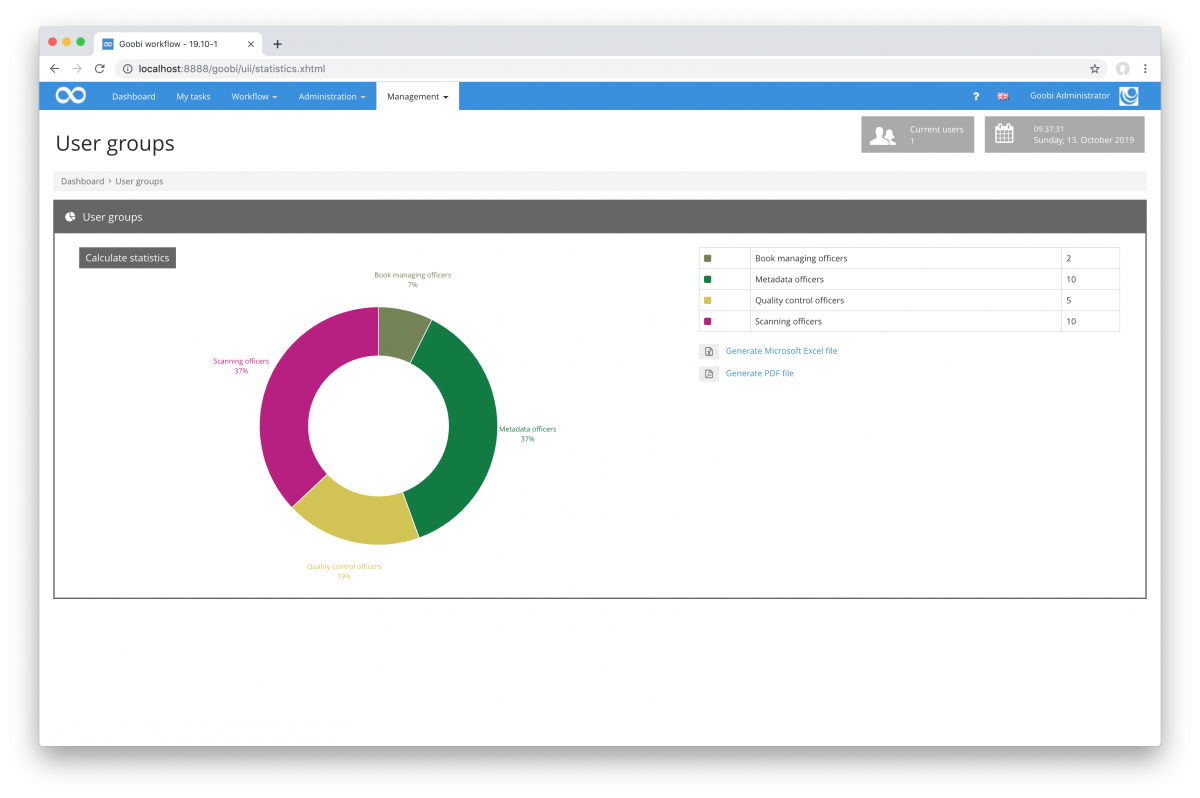Switch language using the UK flag icon
The width and height of the screenshot is (1200, 798).
1003,96
